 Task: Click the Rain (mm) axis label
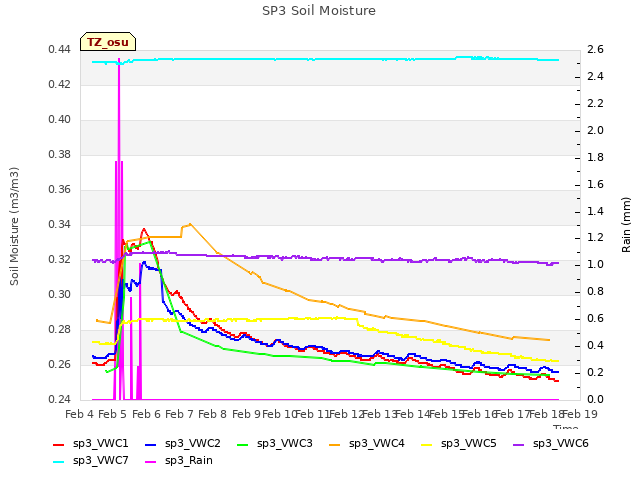click(x=626, y=225)
